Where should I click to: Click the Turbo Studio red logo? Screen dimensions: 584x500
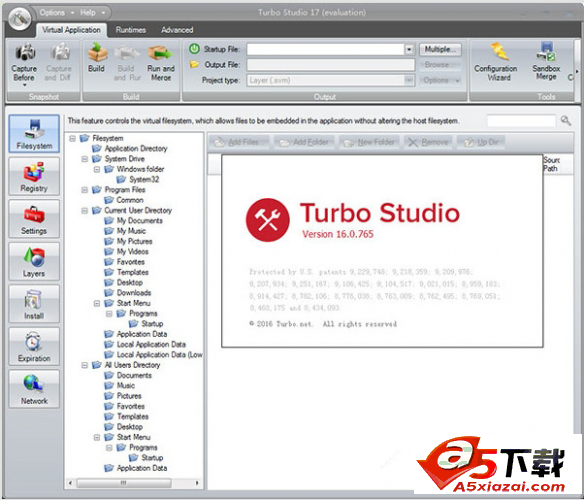pyautogui.click(x=267, y=220)
